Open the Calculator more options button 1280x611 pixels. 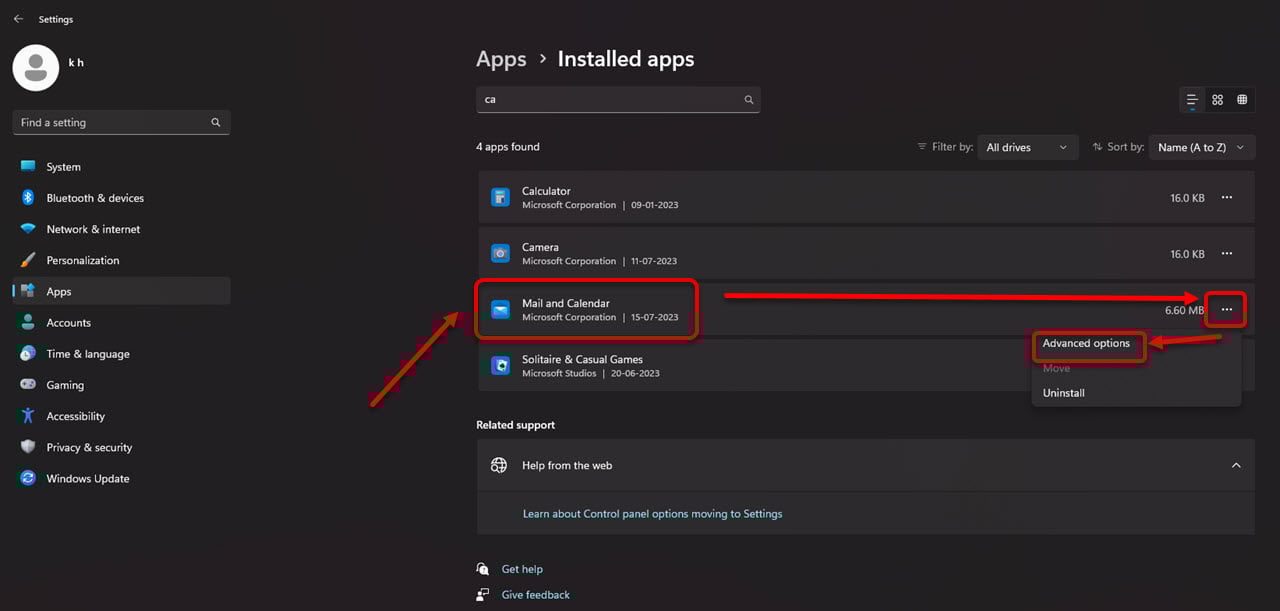point(1226,198)
